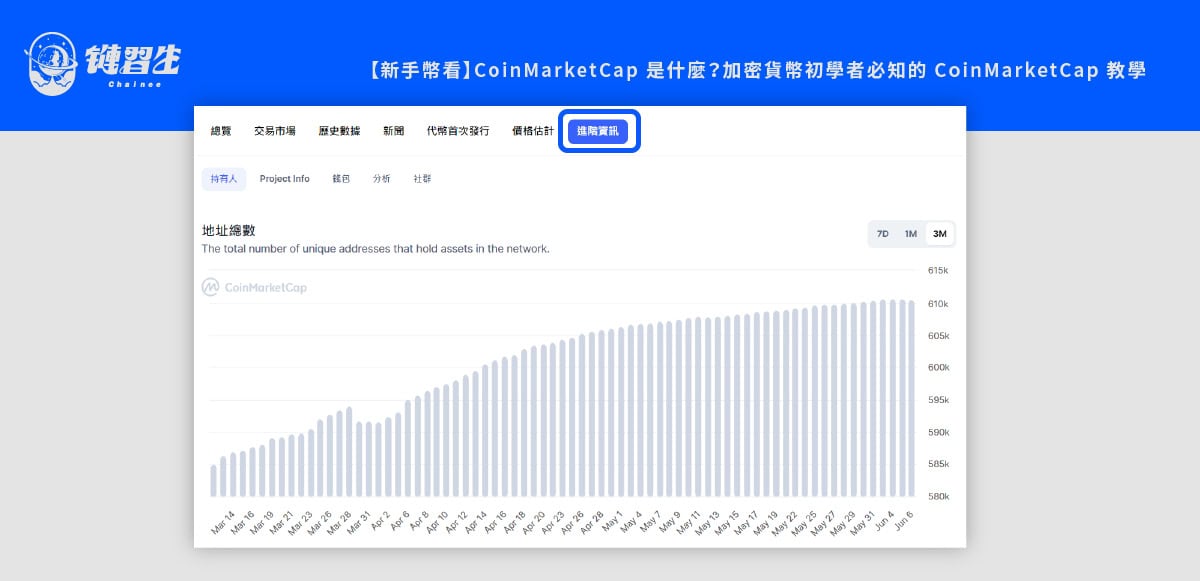1200x581 pixels.
Task: Click the Apr 16 date label
Action: [497, 521]
